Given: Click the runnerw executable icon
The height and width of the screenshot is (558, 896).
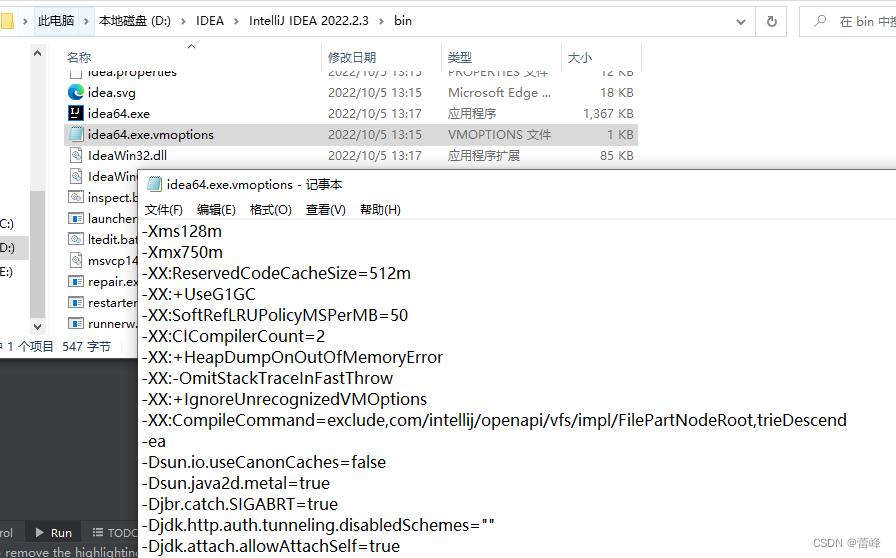Looking at the screenshot, I should click(x=75, y=324).
